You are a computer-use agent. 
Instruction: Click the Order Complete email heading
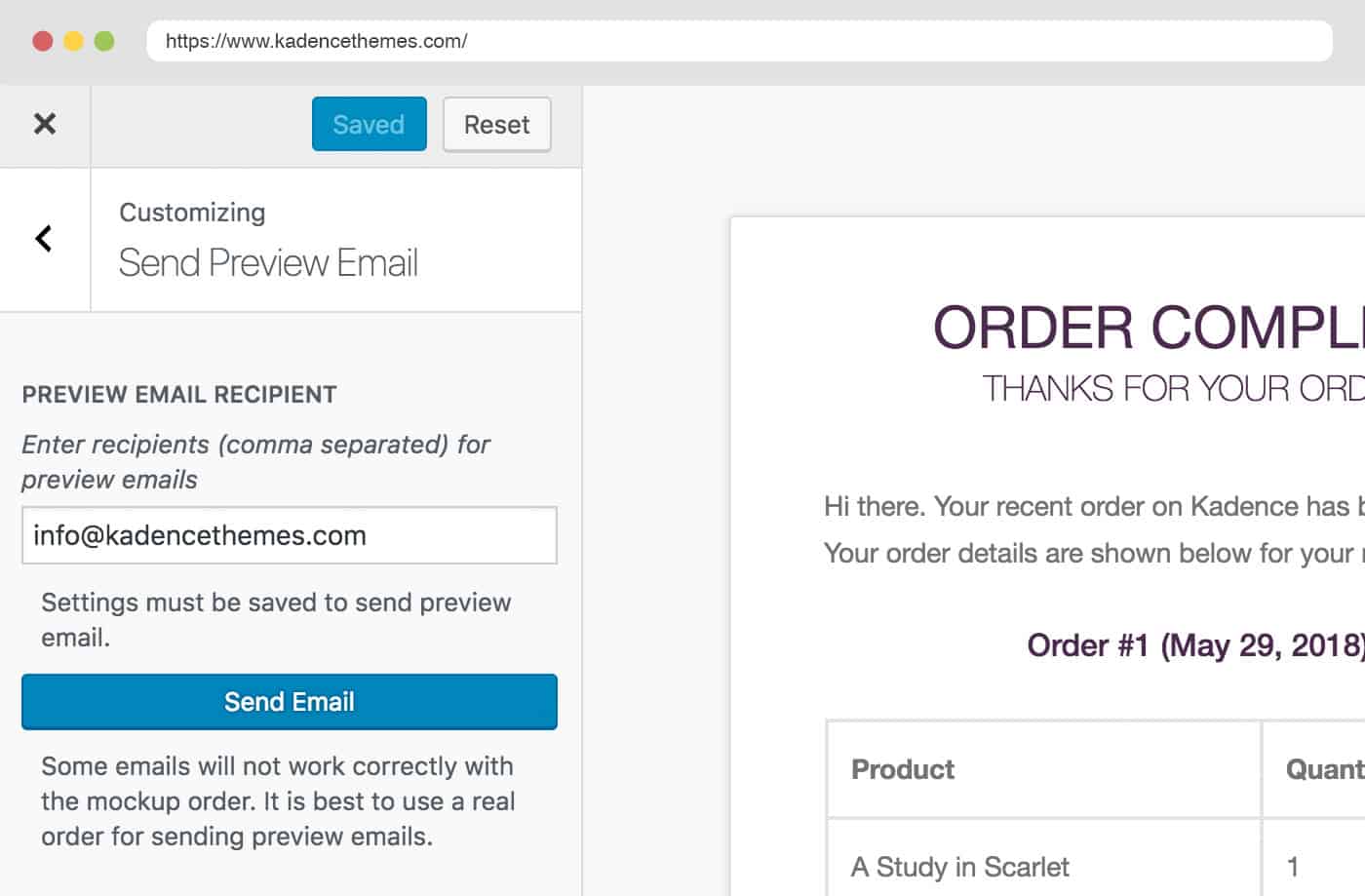click(1148, 328)
